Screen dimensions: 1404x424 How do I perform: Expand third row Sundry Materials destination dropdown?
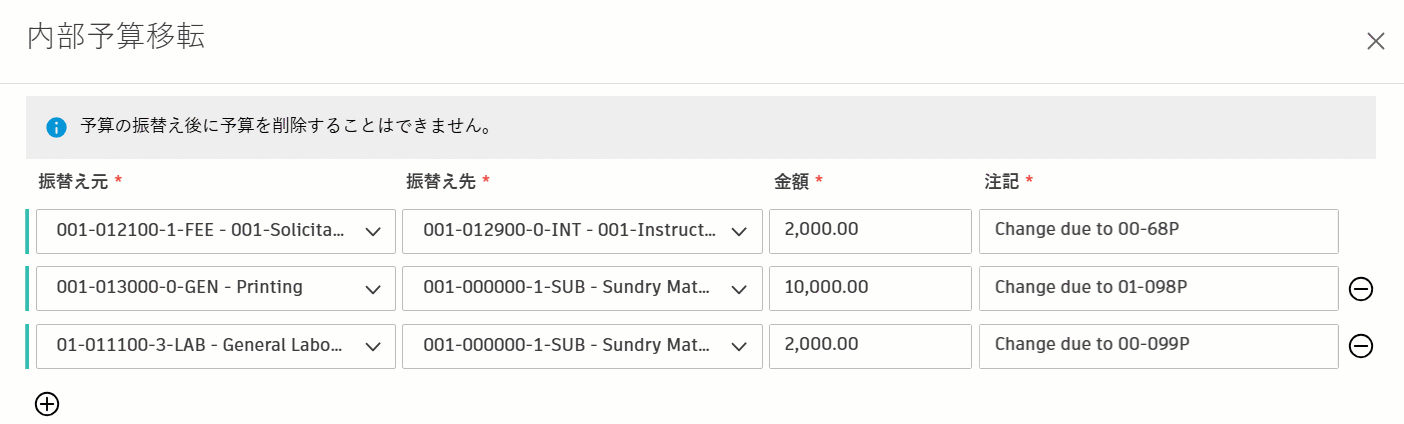(x=582, y=346)
